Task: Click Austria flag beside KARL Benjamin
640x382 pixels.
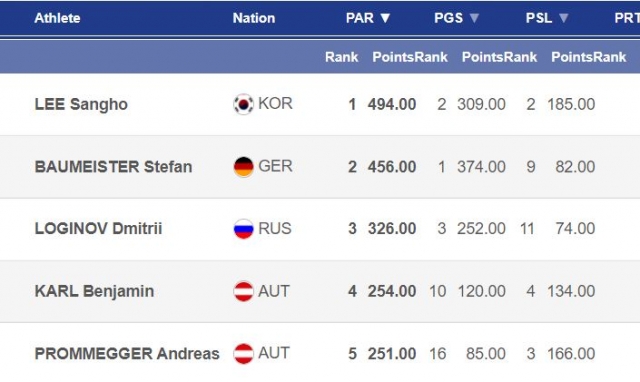Action: click(x=243, y=291)
